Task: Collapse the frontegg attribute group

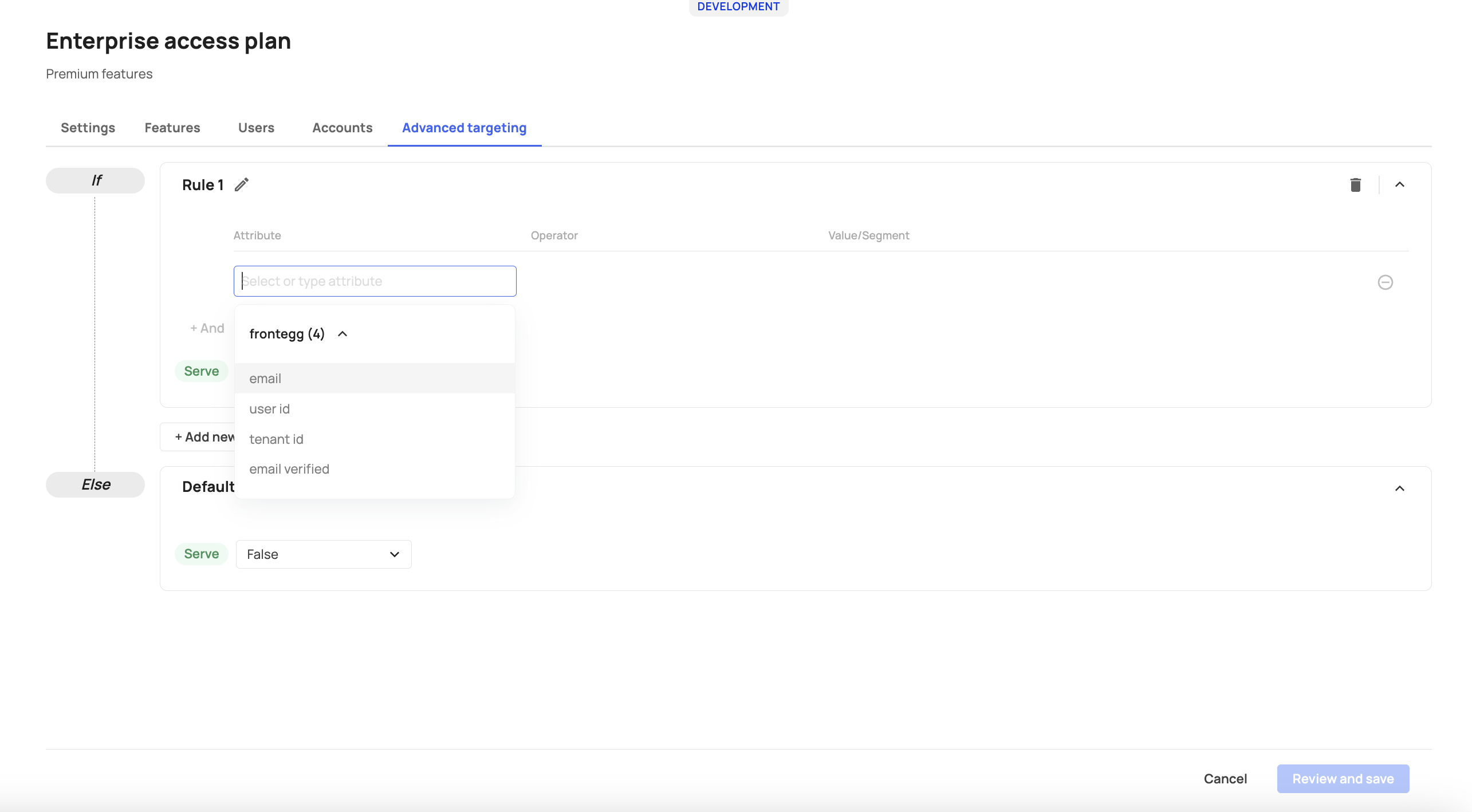Action: click(x=343, y=334)
